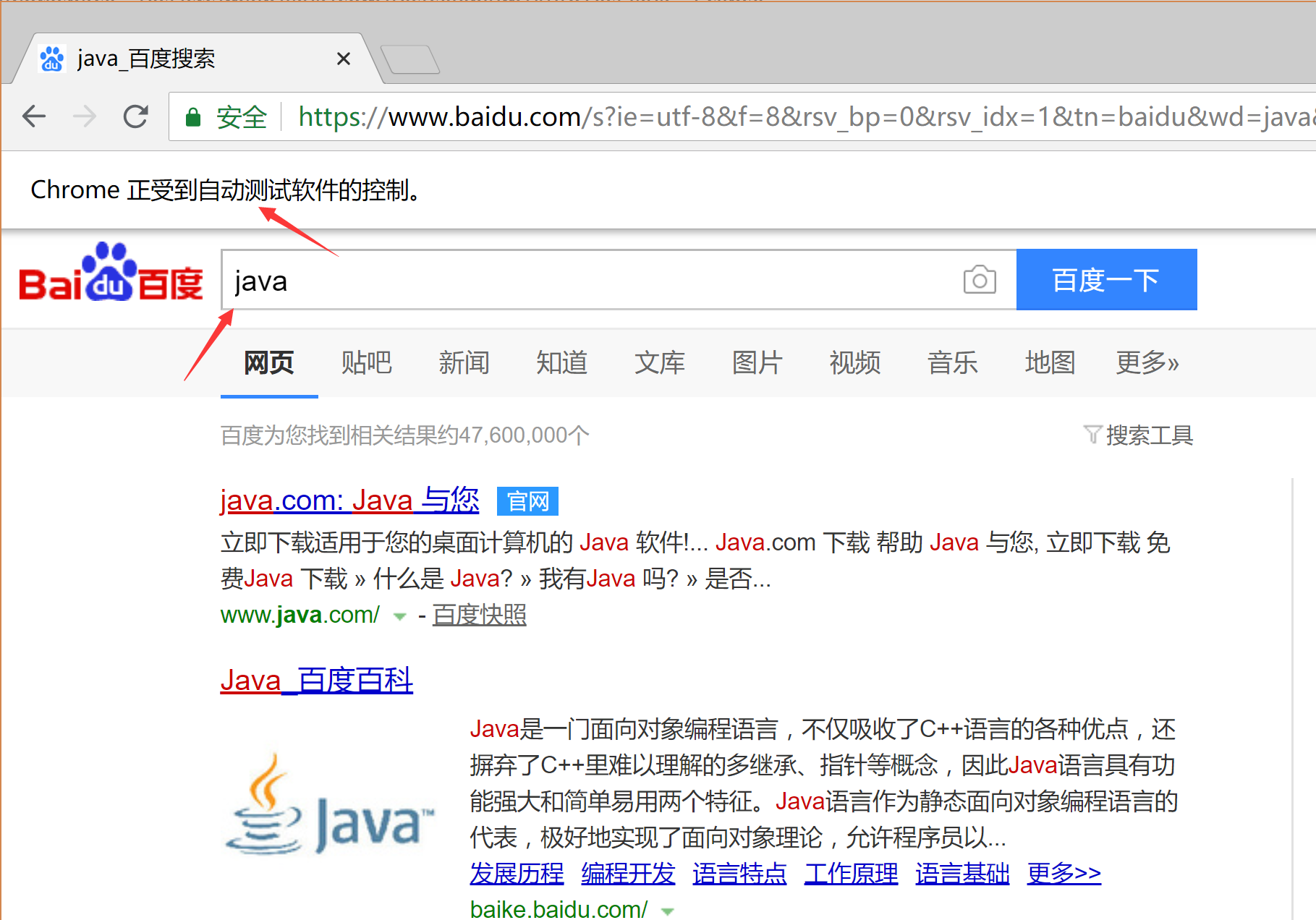Switch to the 视频 results tab
The width and height of the screenshot is (1316, 920).
coord(854,364)
